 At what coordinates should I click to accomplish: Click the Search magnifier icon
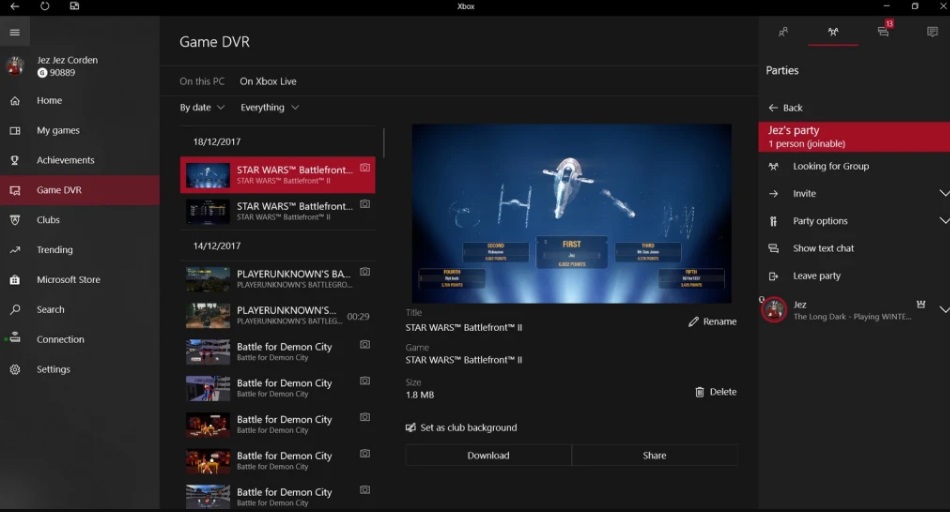[x=15, y=310]
